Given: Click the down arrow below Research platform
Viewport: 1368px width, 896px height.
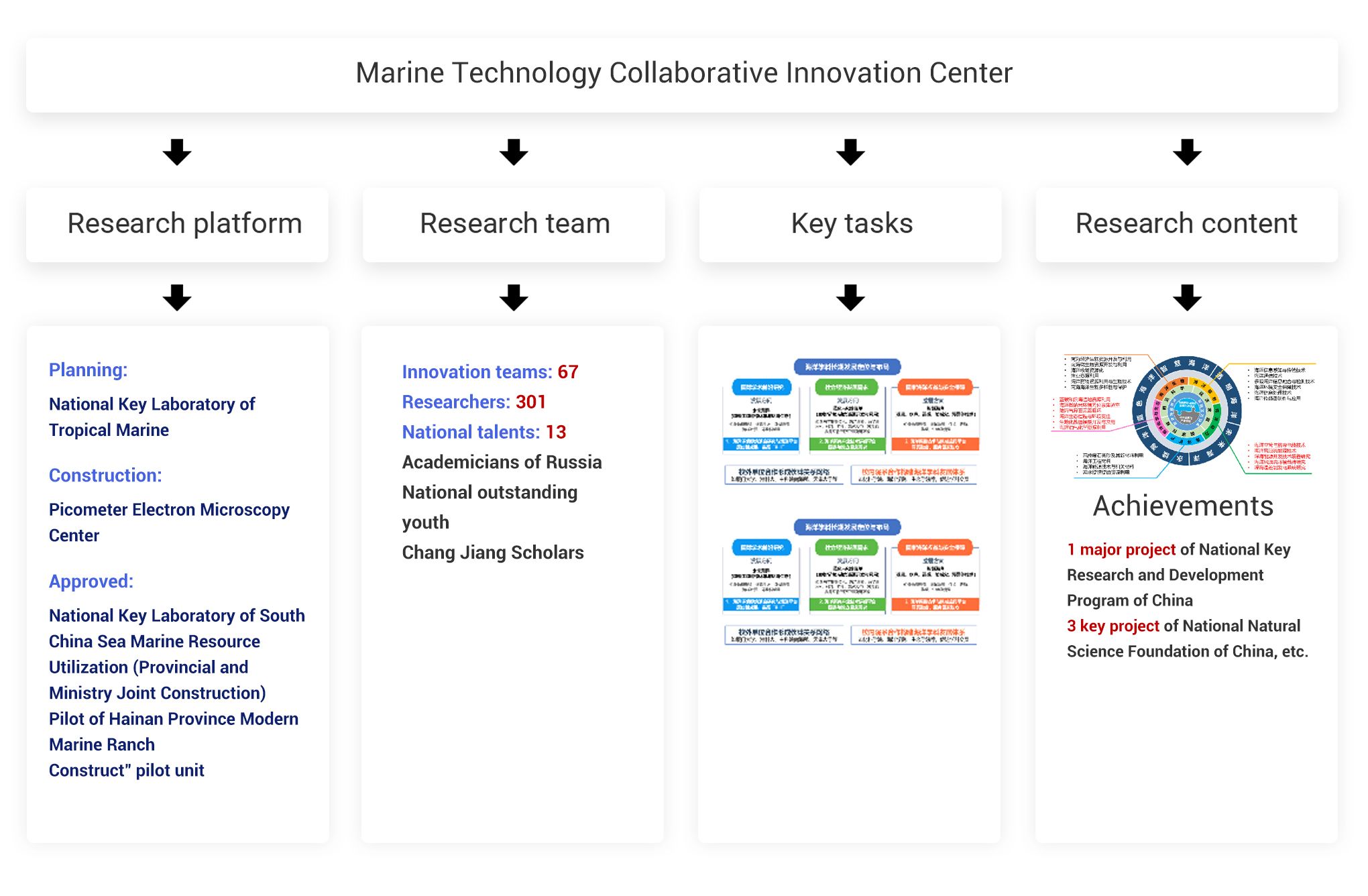Looking at the screenshot, I should click(177, 298).
